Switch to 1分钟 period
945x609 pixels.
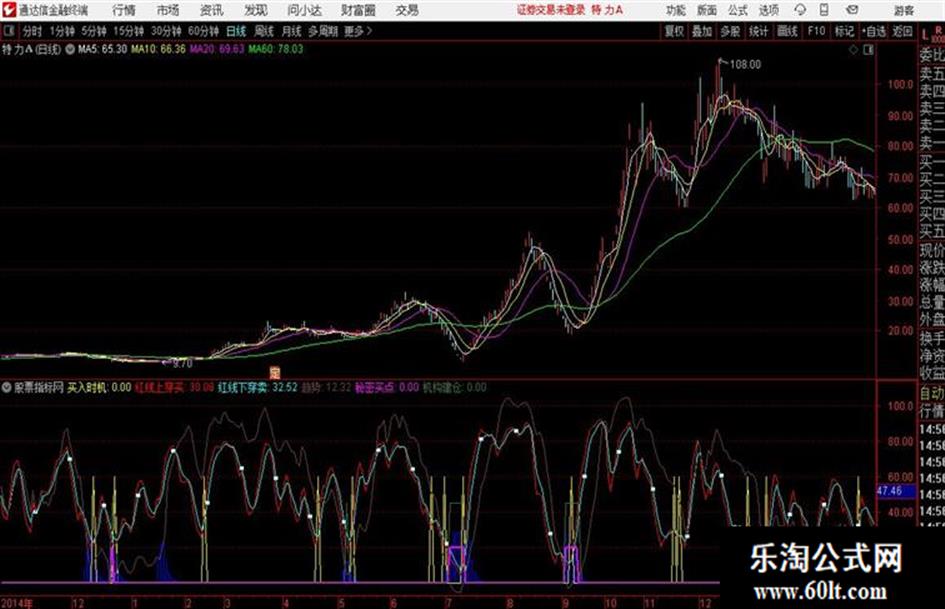click(x=62, y=31)
